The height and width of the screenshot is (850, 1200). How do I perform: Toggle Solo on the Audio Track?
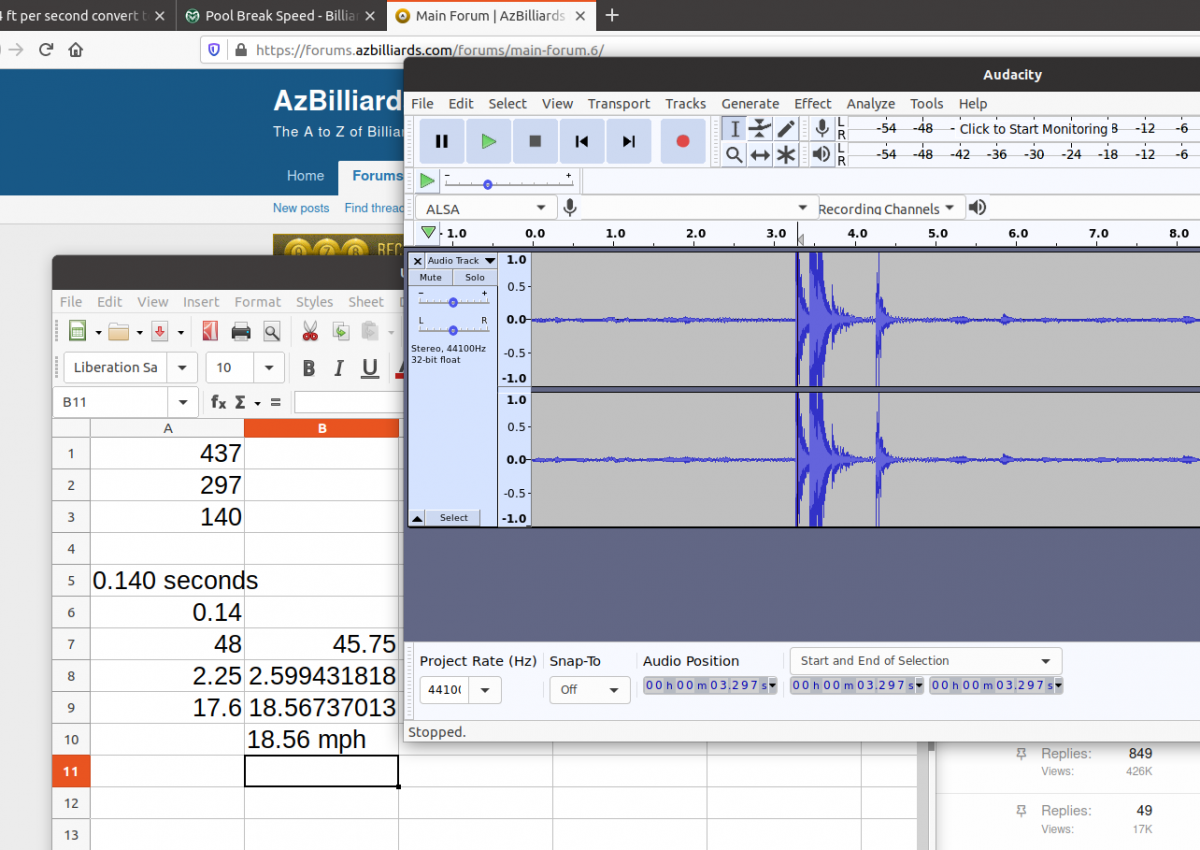(475, 277)
